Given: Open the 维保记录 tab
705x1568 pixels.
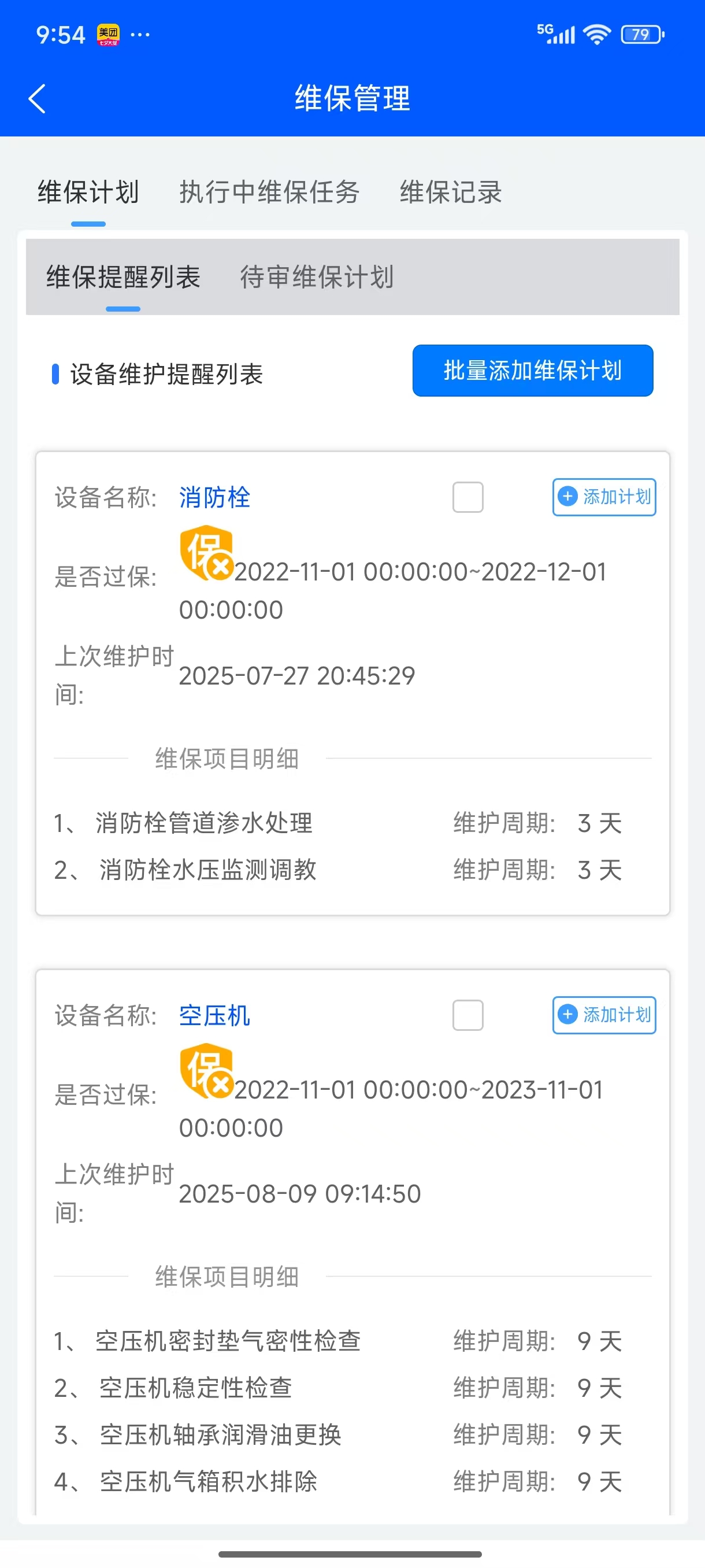Looking at the screenshot, I should coord(450,193).
